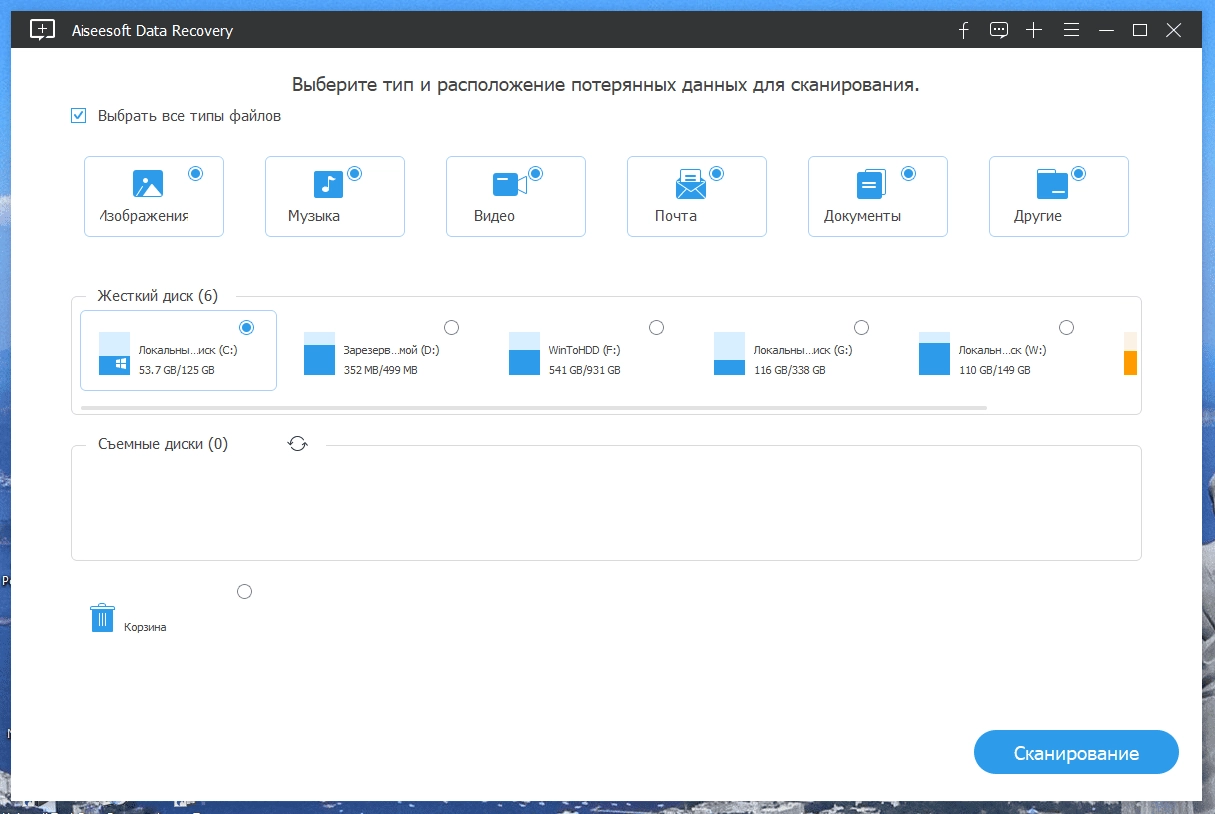1215x814 pixels.
Task: Toggle the Почта type selector
Action: point(715,173)
